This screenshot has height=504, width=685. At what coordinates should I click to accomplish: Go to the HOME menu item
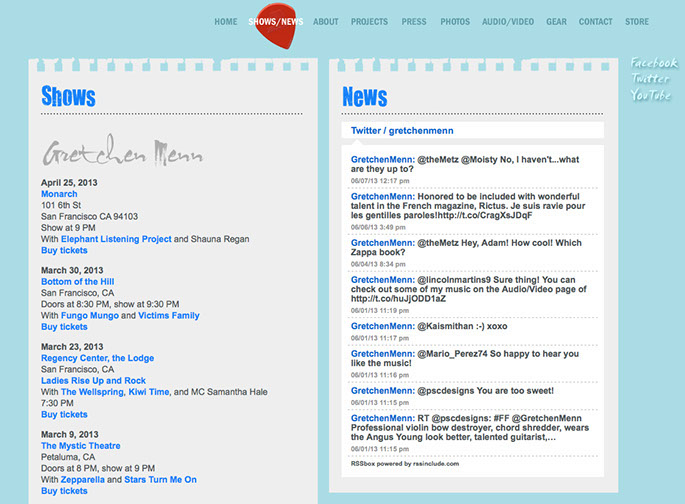pyautogui.click(x=225, y=22)
